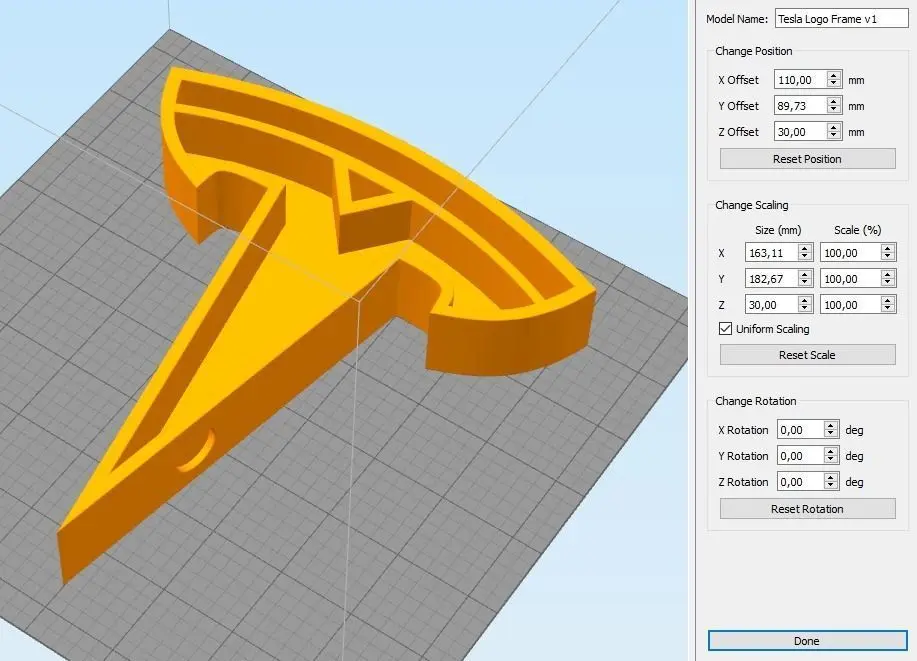Select the orange Tesla logo model
Viewport: 917px width, 661px height.
pos(304,281)
